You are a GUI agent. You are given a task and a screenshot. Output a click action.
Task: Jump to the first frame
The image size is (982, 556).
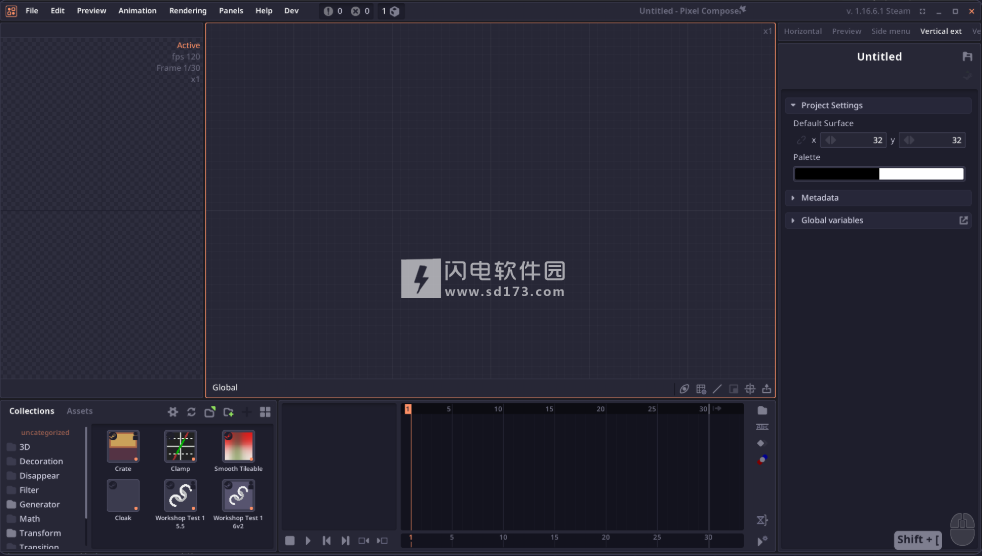pos(326,540)
